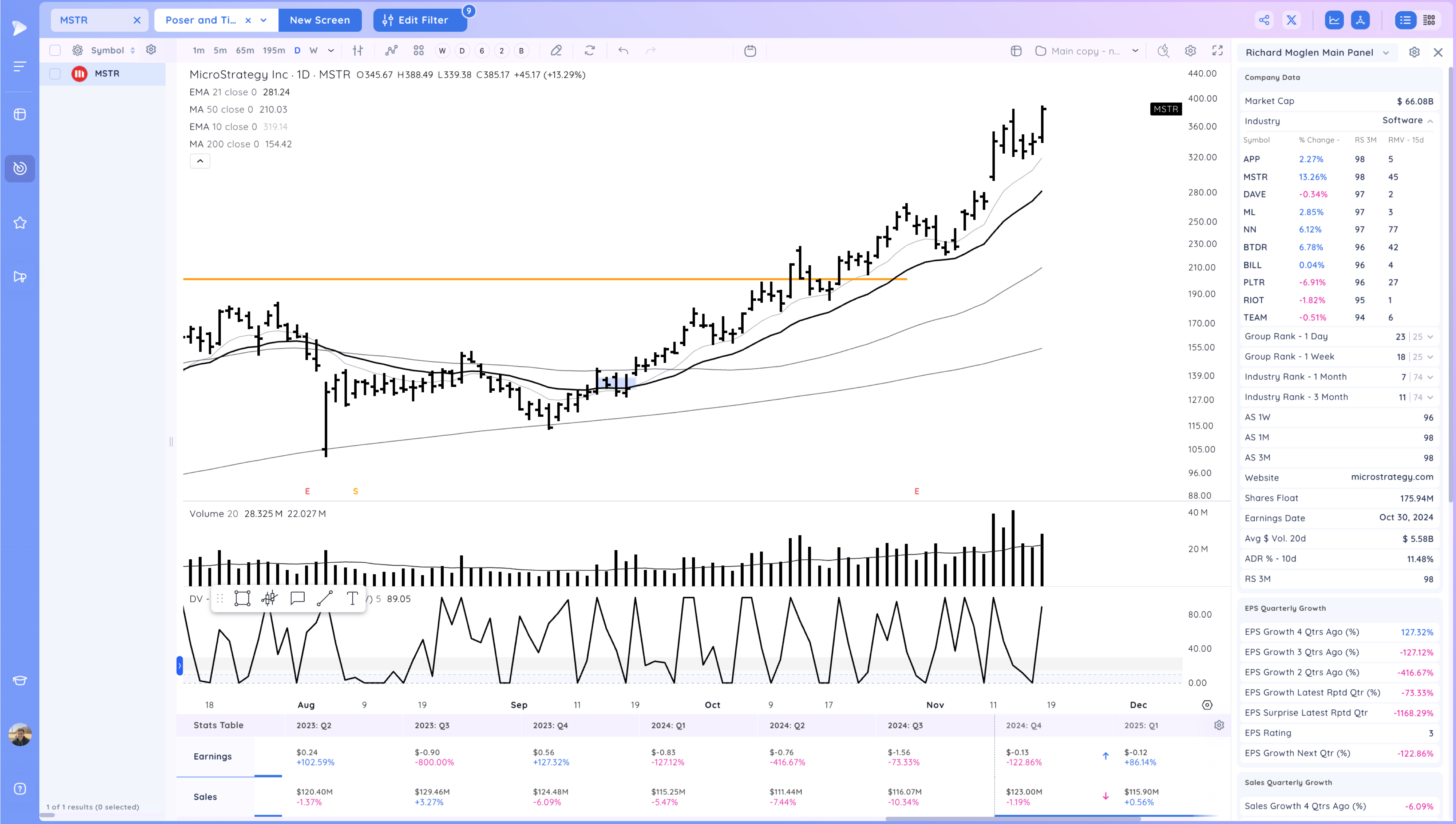Image resolution: width=1456 pixels, height=824 pixels.
Task: Toggle the W circle chart marker
Action: [443, 51]
